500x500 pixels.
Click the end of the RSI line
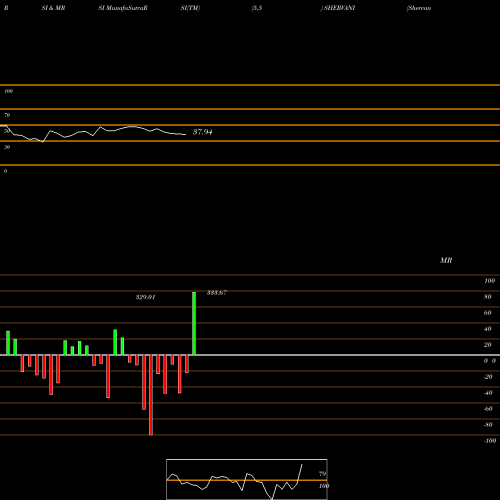(185, 134)
